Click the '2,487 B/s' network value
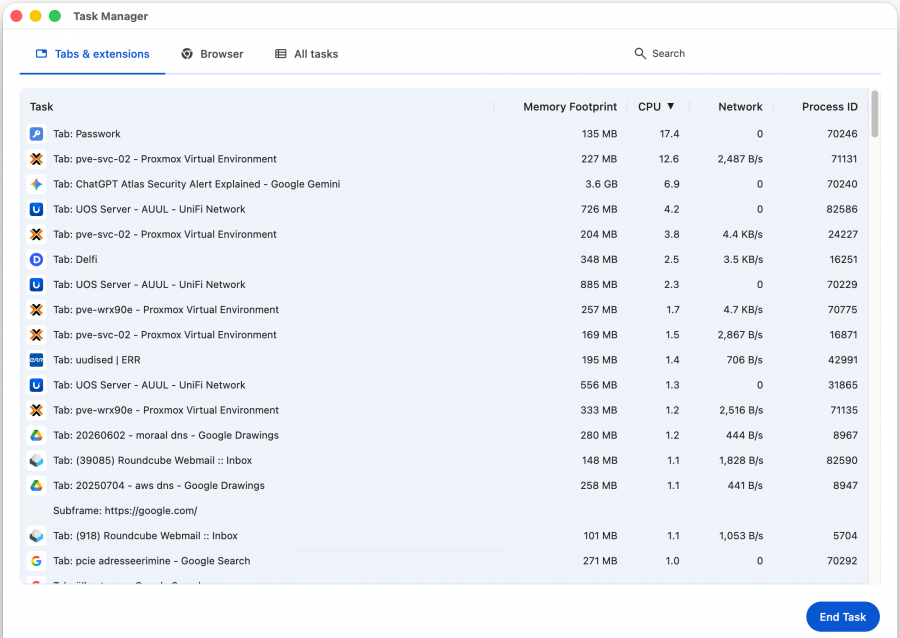 coord(740,159)
